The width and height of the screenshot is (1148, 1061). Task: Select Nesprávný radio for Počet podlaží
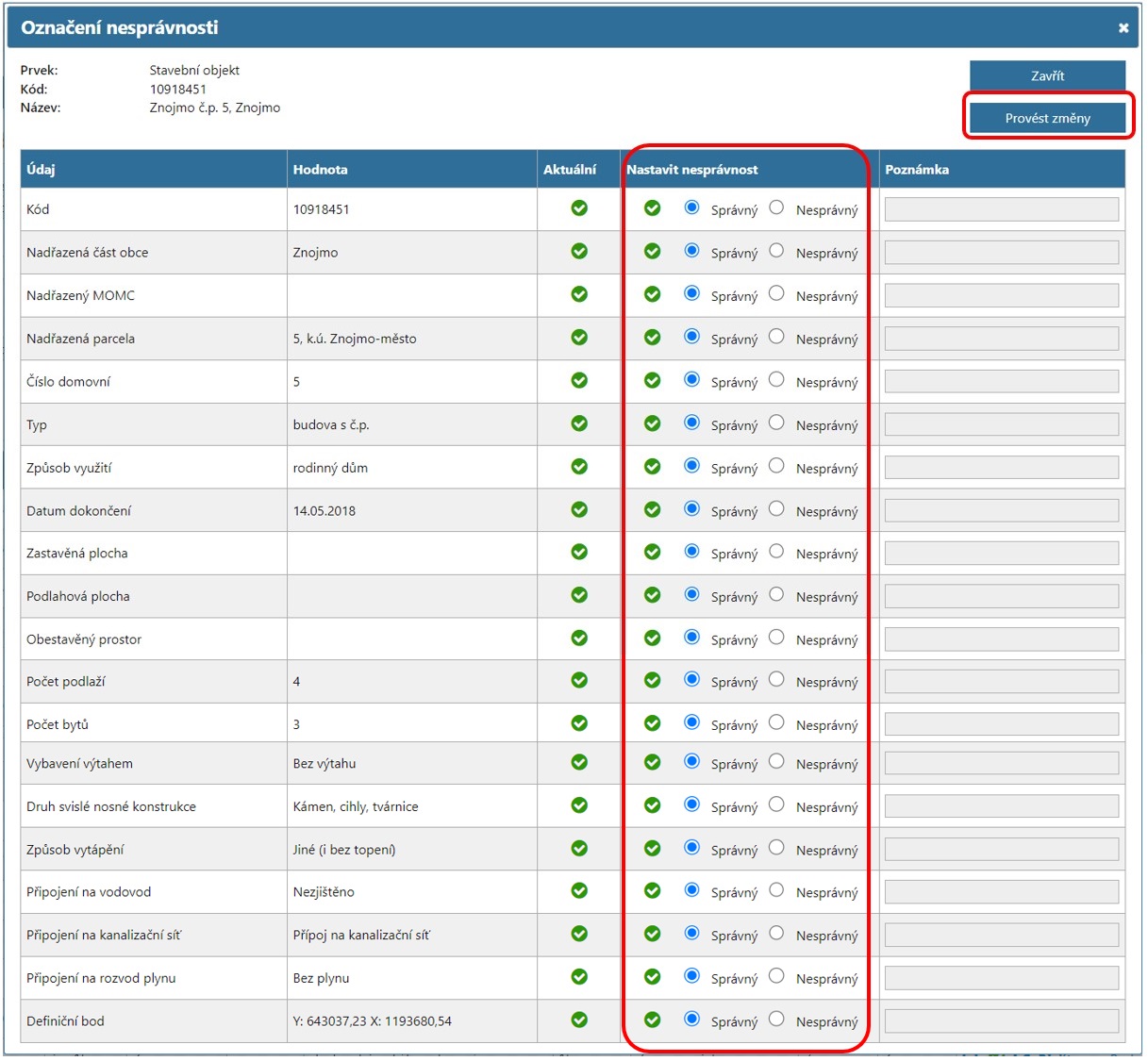tap(776, 680)
